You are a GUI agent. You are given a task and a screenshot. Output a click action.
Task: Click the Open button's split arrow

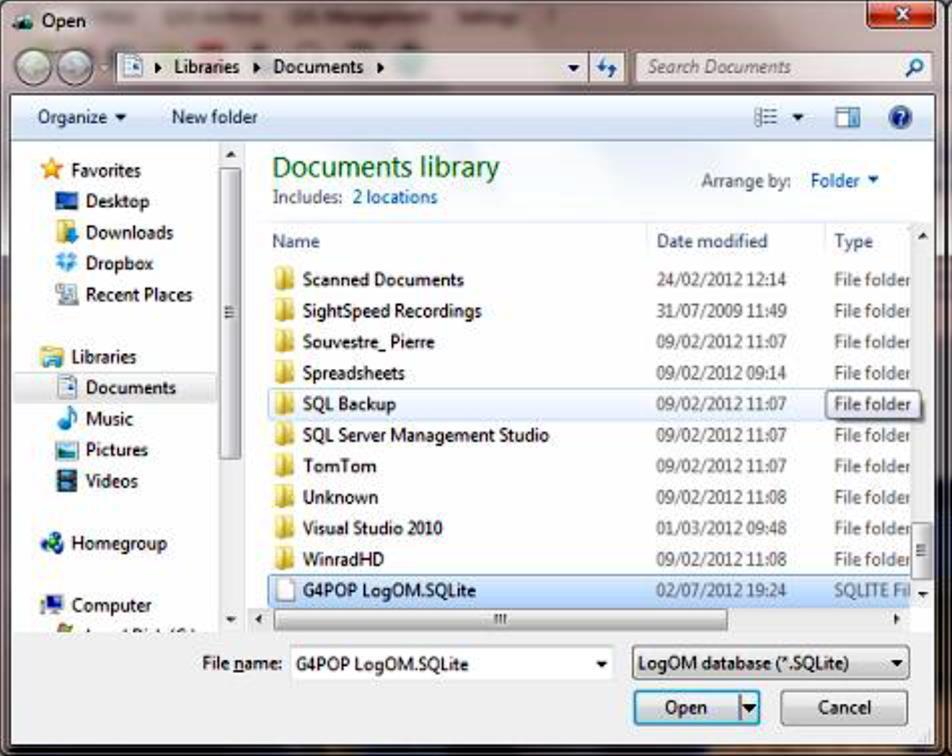tap(749, 707)
